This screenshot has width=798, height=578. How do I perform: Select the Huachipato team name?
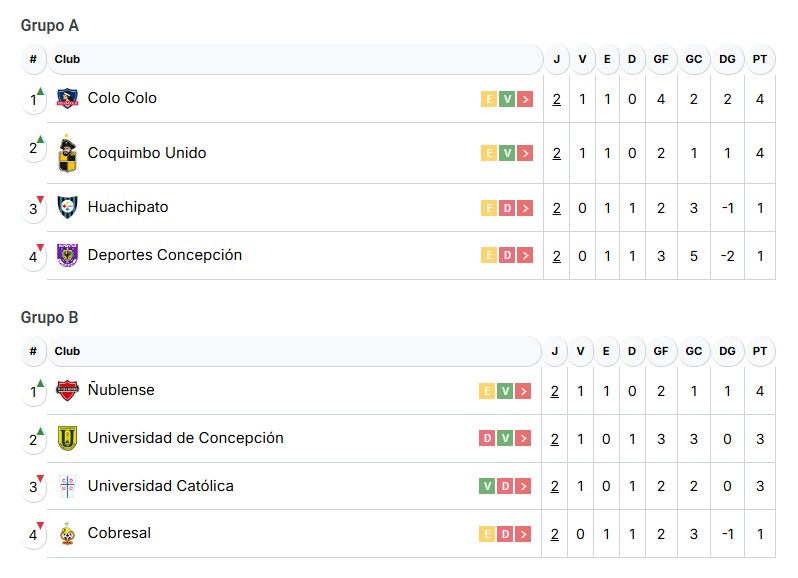click(128, 207)
